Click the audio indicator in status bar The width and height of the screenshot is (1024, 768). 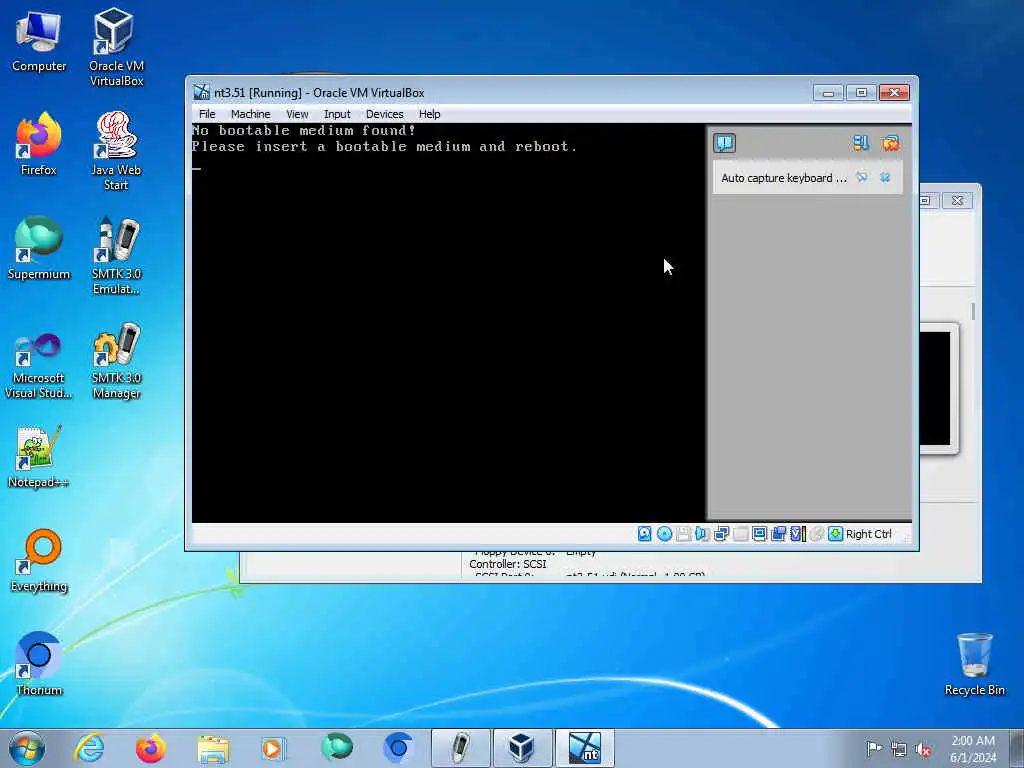(702, 534)
